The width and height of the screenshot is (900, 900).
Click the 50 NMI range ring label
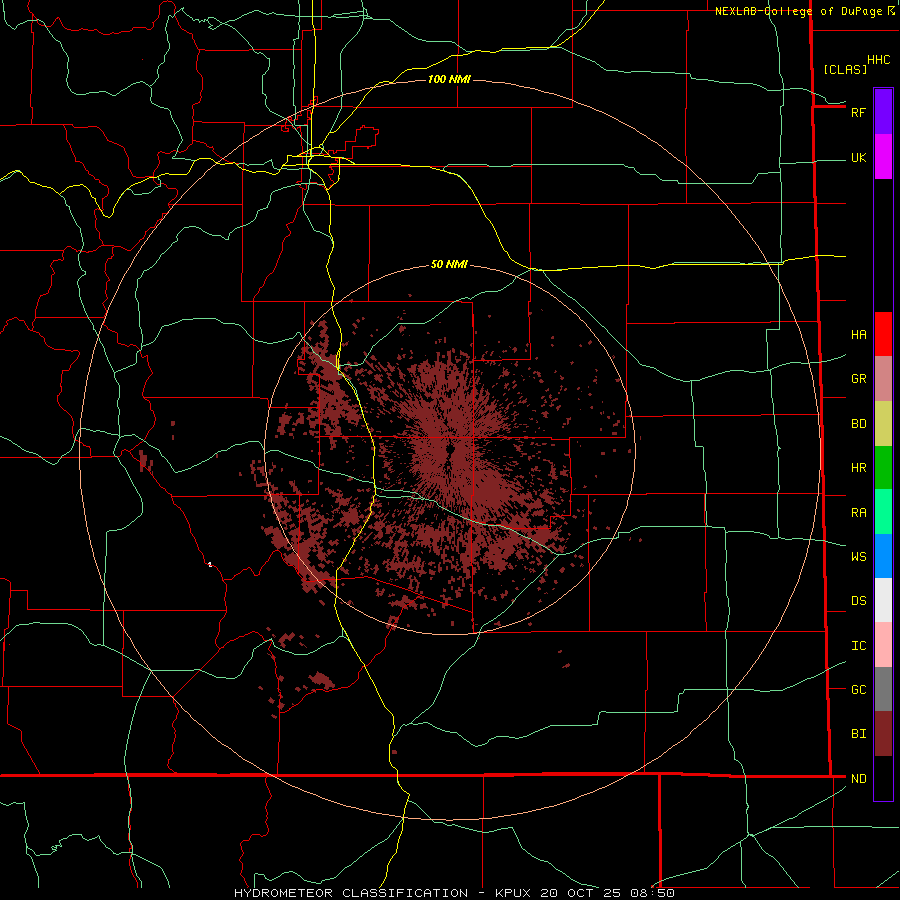(x=449, y=264)
